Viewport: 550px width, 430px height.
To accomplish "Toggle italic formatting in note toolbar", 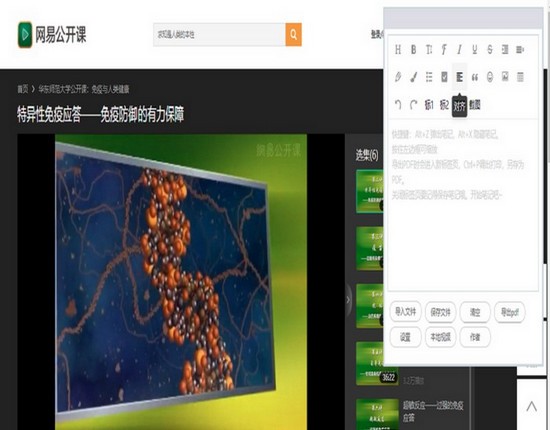I will [x=459, y=49].
